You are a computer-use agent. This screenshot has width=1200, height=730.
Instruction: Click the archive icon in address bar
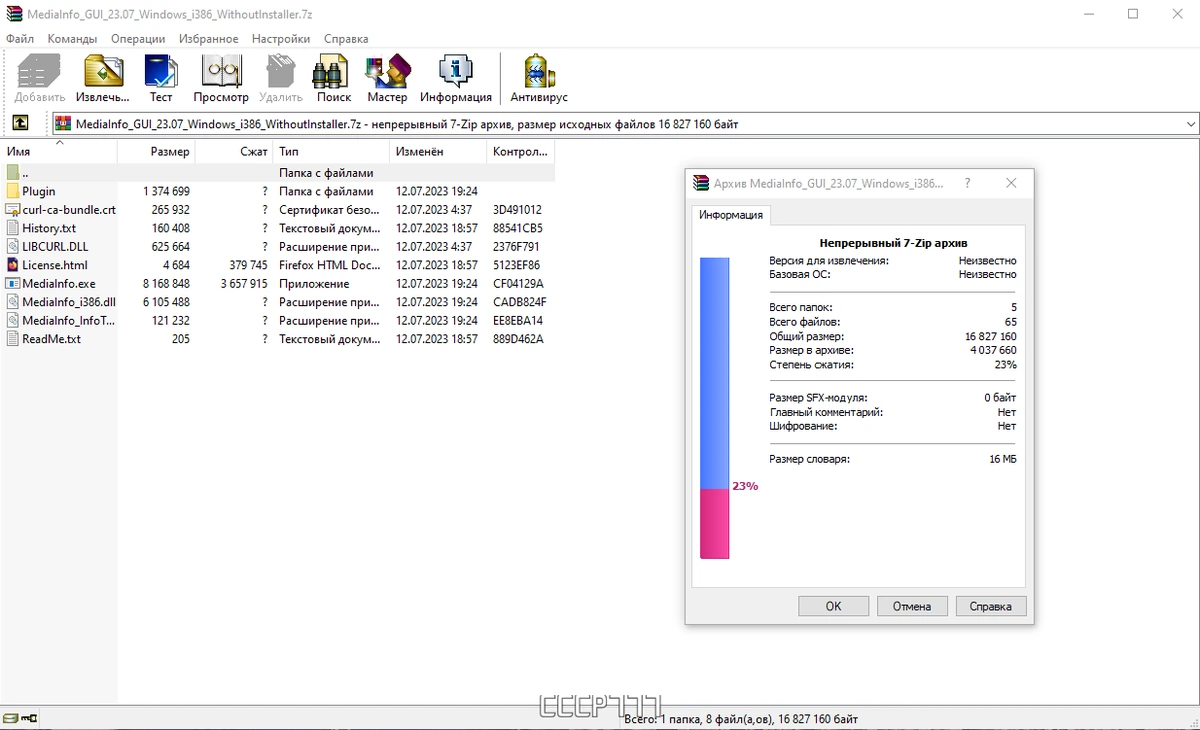click(x=63, y=124)
